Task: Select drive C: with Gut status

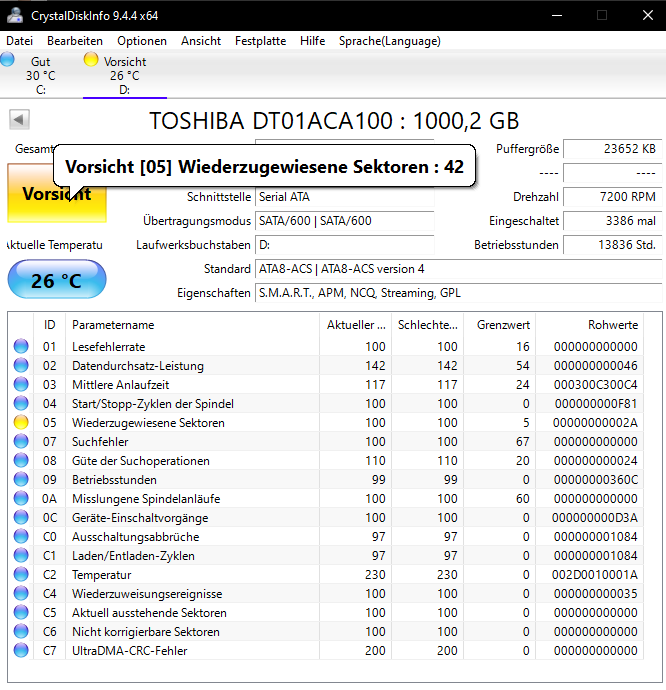Action: click(40, 75)
